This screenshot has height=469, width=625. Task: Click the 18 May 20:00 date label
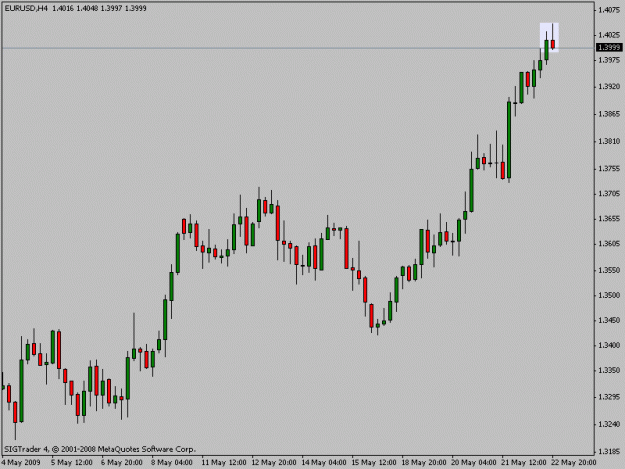click(424, 462)
